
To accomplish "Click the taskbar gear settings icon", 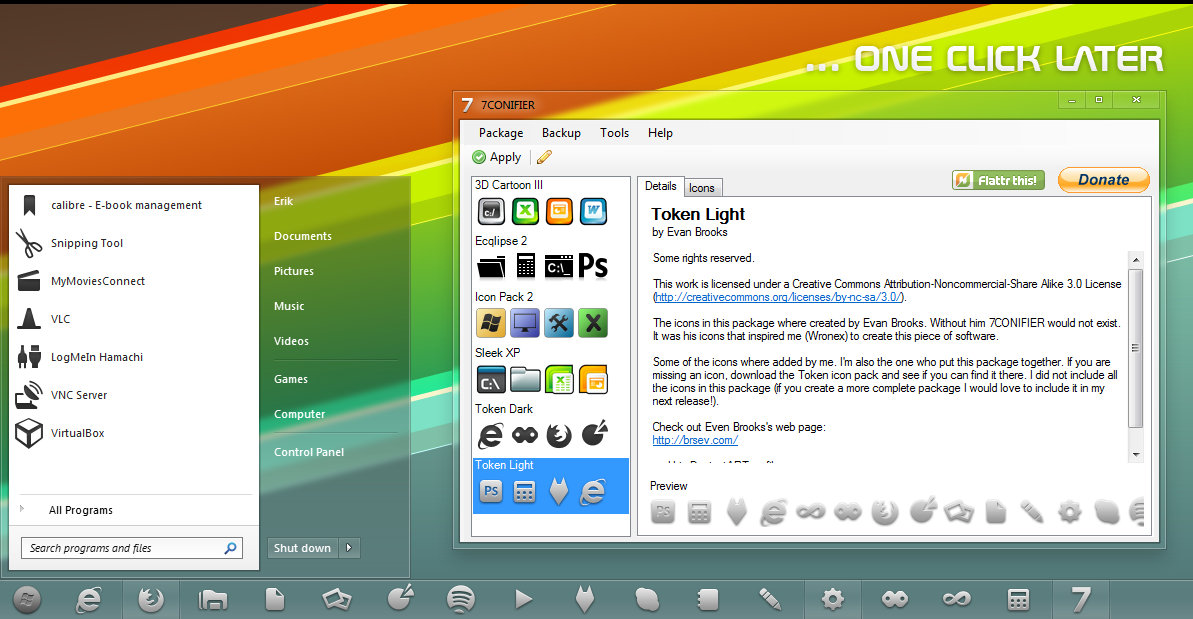I will click(832, 600).
